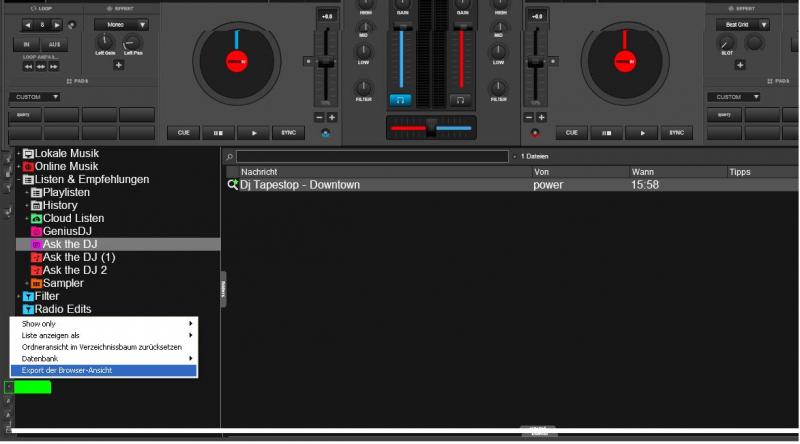Open the left deck CUSTOM pads dropdown
The height and width of the screenshot is (444, 800).
tap(35, 97)
